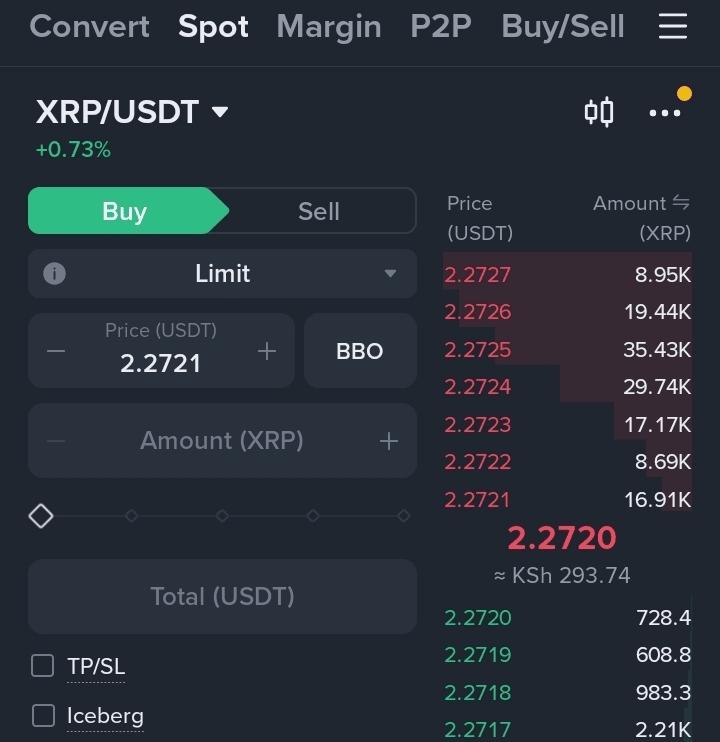Open the Limit order type dropdown
This screenshot has height=742, width=720.
[x=390, y=273]
